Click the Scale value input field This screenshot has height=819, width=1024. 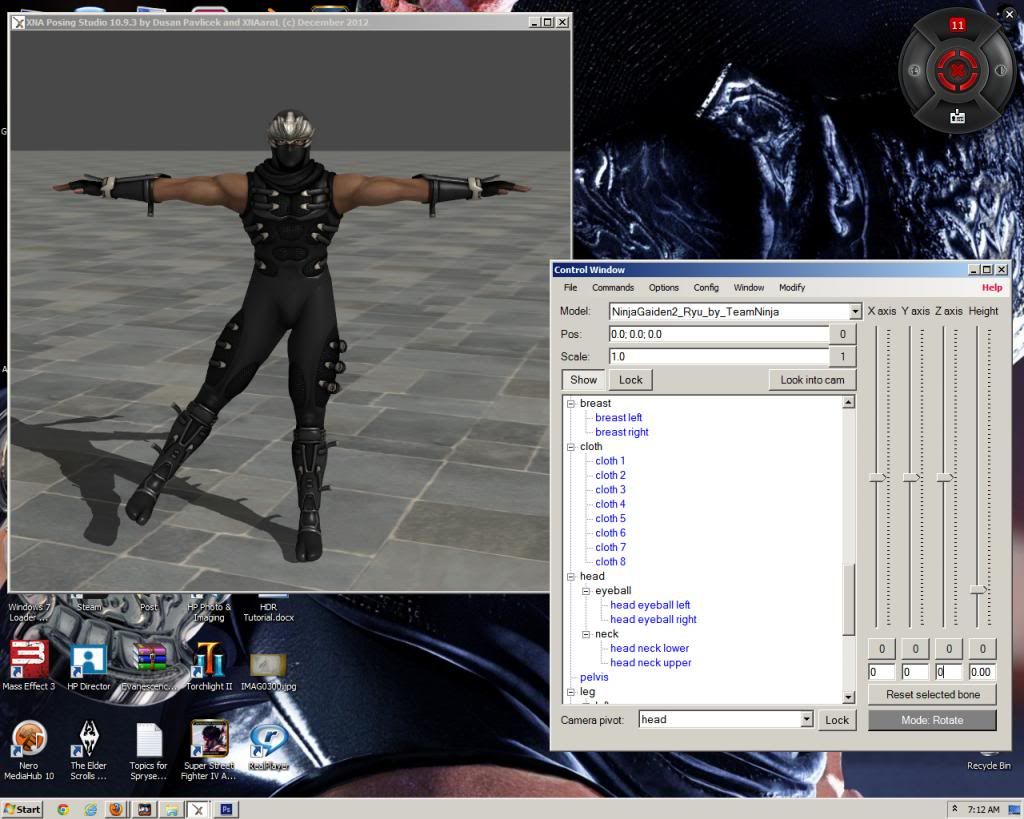tap(718, 356)
